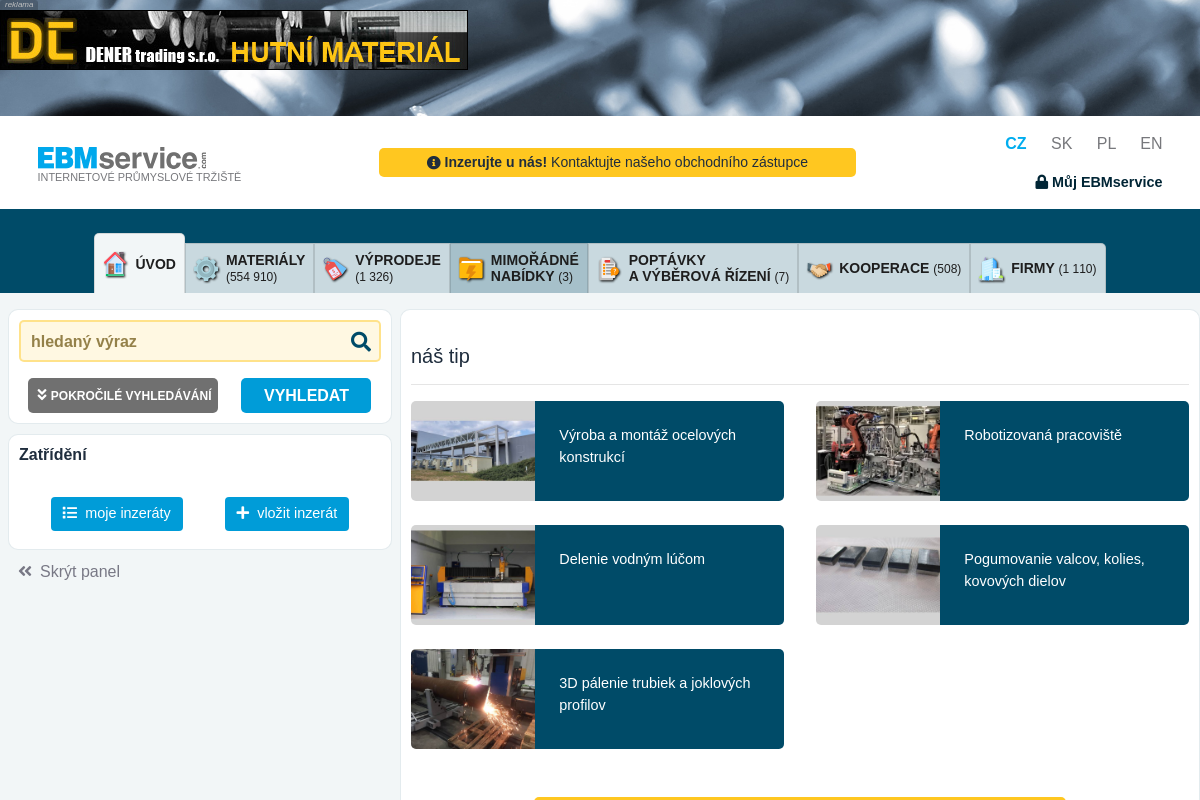Viewport: 1200px width, 800px height.
Task: Open the Firmy tab
Action: coord(1038,269)
